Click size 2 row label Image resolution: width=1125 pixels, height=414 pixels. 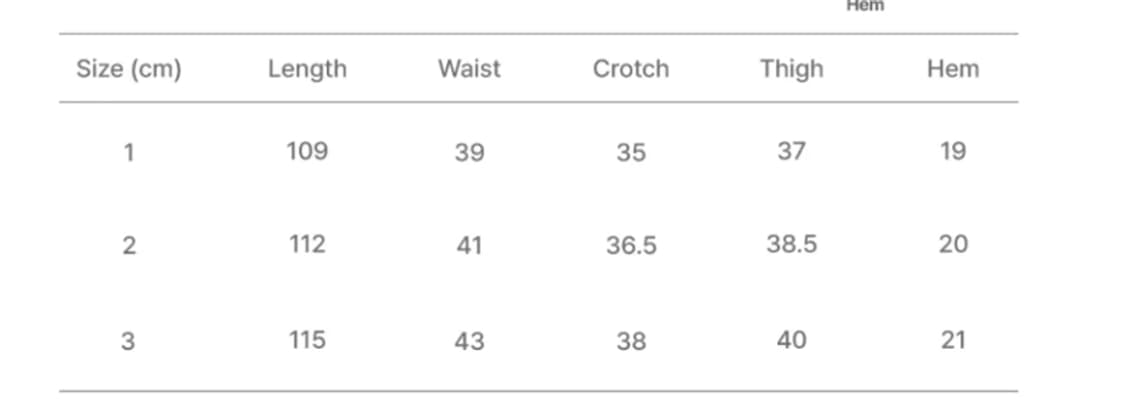[129, 246]
